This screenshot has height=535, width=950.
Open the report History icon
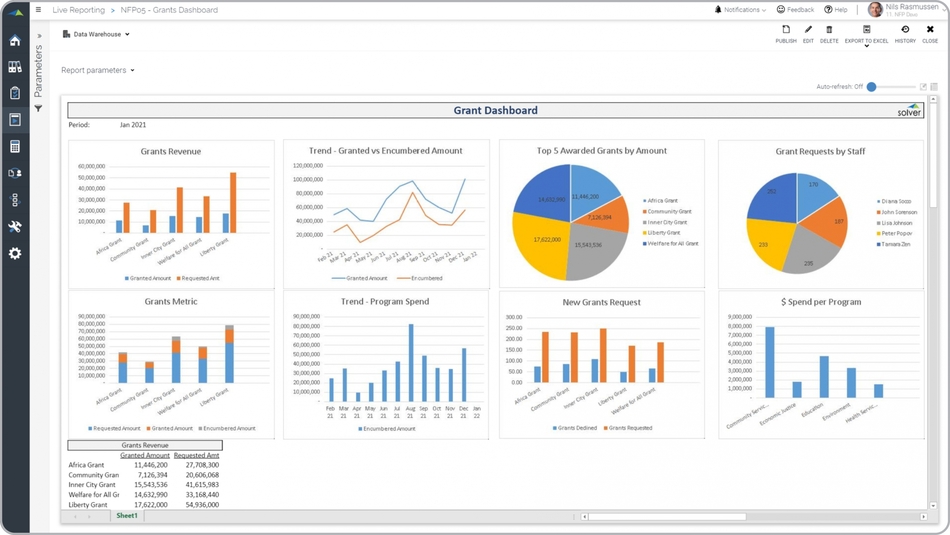(905, 31)
